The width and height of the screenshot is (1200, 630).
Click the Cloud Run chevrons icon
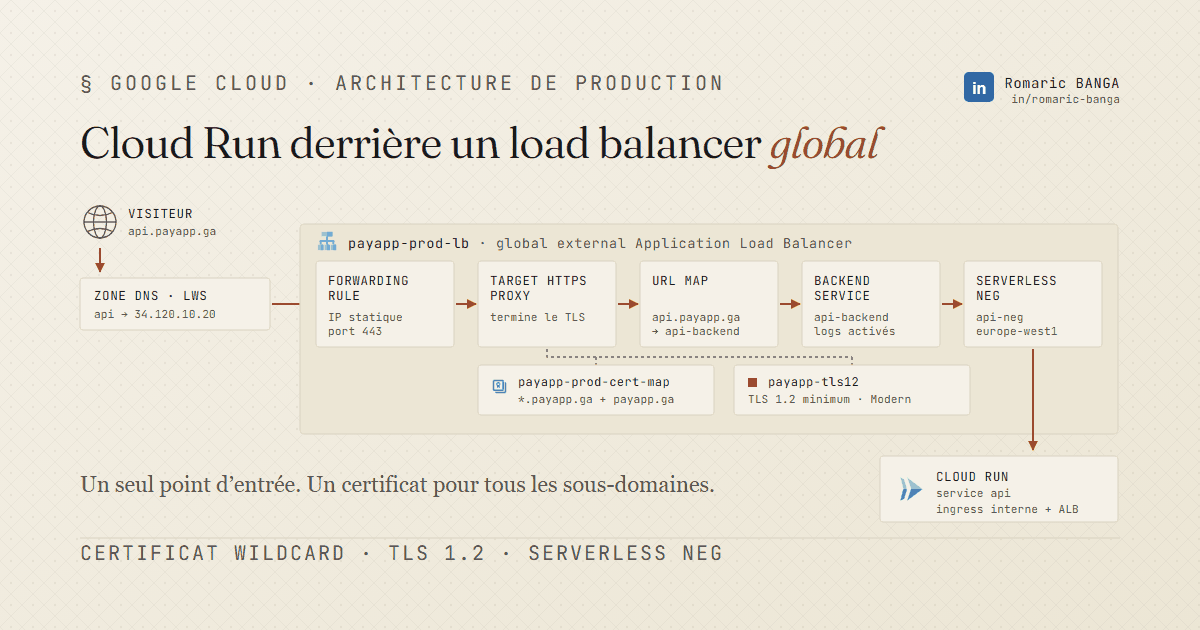pos(910,489)
